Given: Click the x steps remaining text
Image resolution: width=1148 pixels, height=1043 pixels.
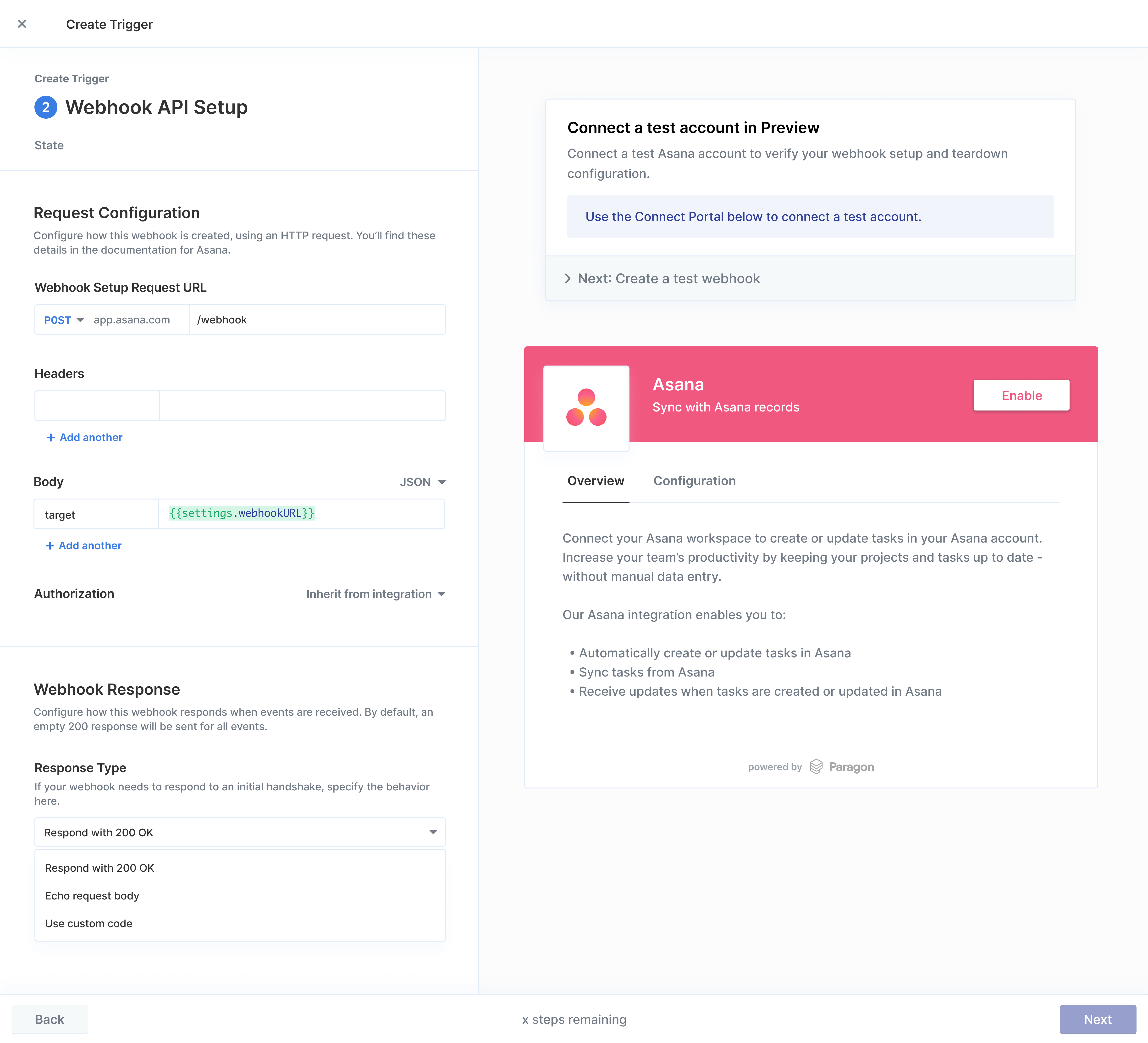Looking at the screenshot, I should pos(574,1020).
